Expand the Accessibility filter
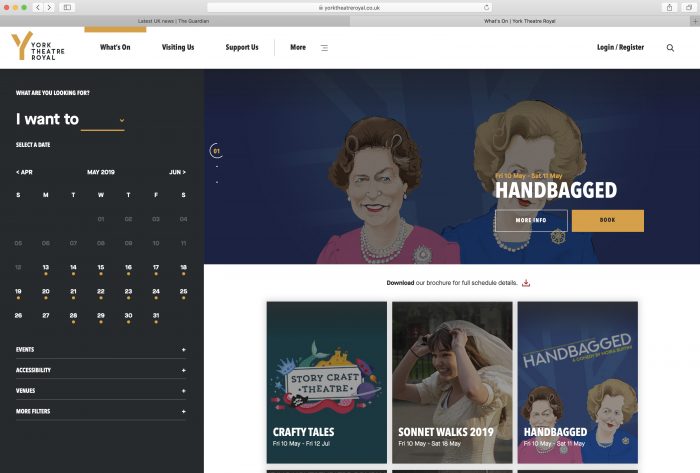Viewport: 700px width, 473px height. 101,370
